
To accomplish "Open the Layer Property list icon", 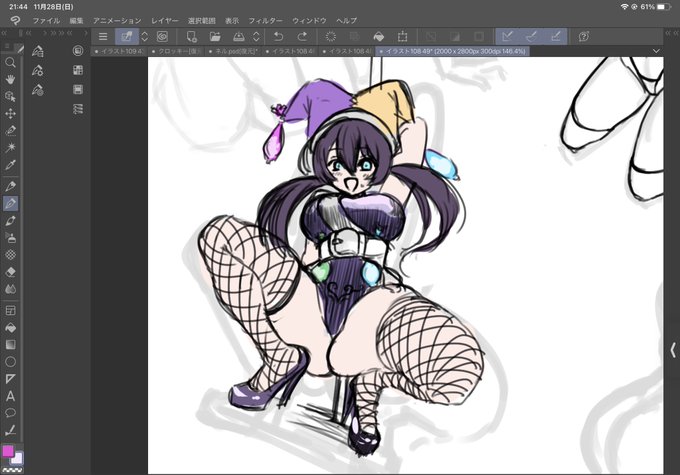I will click(x=78, y=109).
